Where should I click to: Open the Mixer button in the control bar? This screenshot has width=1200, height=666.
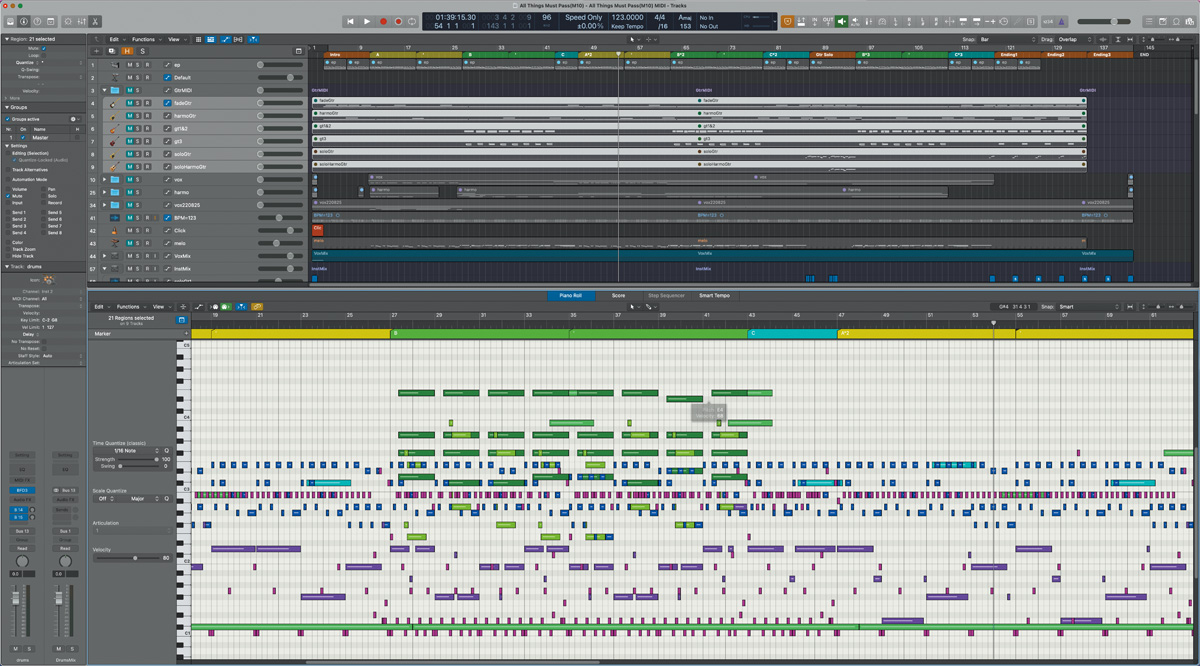point(82,22)
